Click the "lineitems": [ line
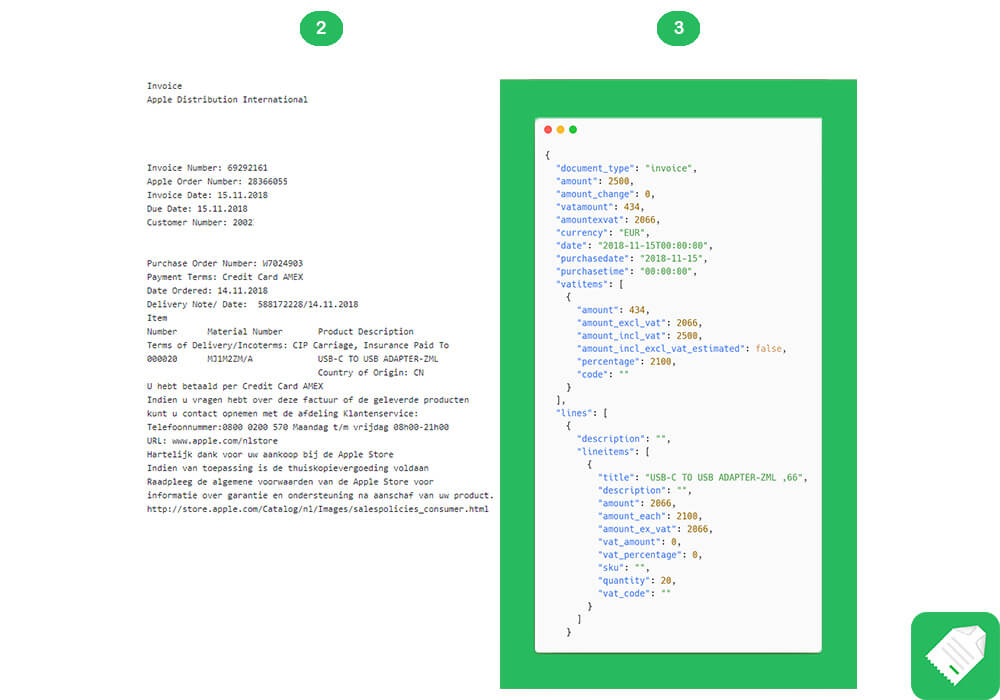This screenshot has width=1000, height=700. point(613,451)
